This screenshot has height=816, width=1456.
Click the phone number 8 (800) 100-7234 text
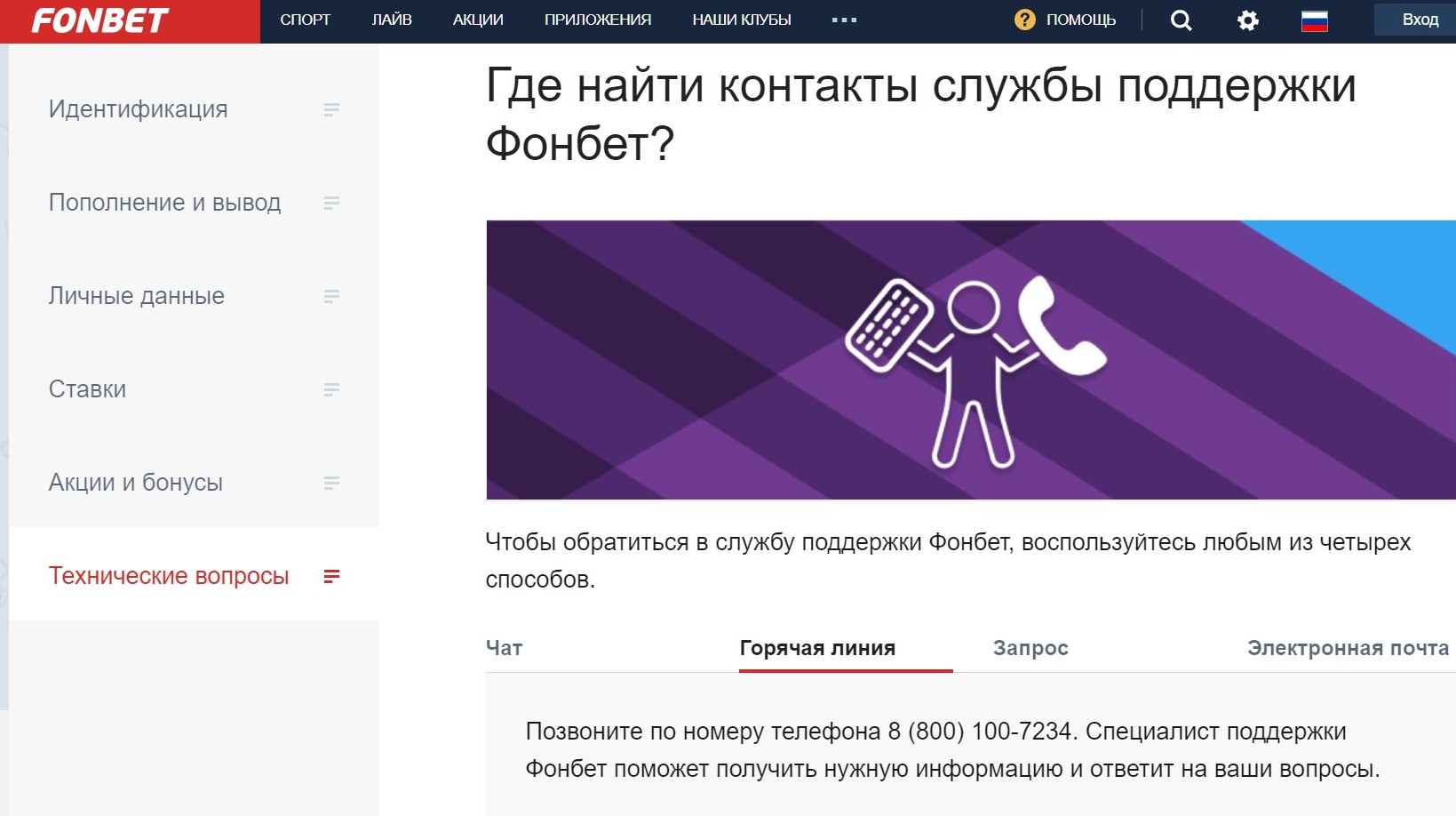pyautogui.click(x=980, y=732)
